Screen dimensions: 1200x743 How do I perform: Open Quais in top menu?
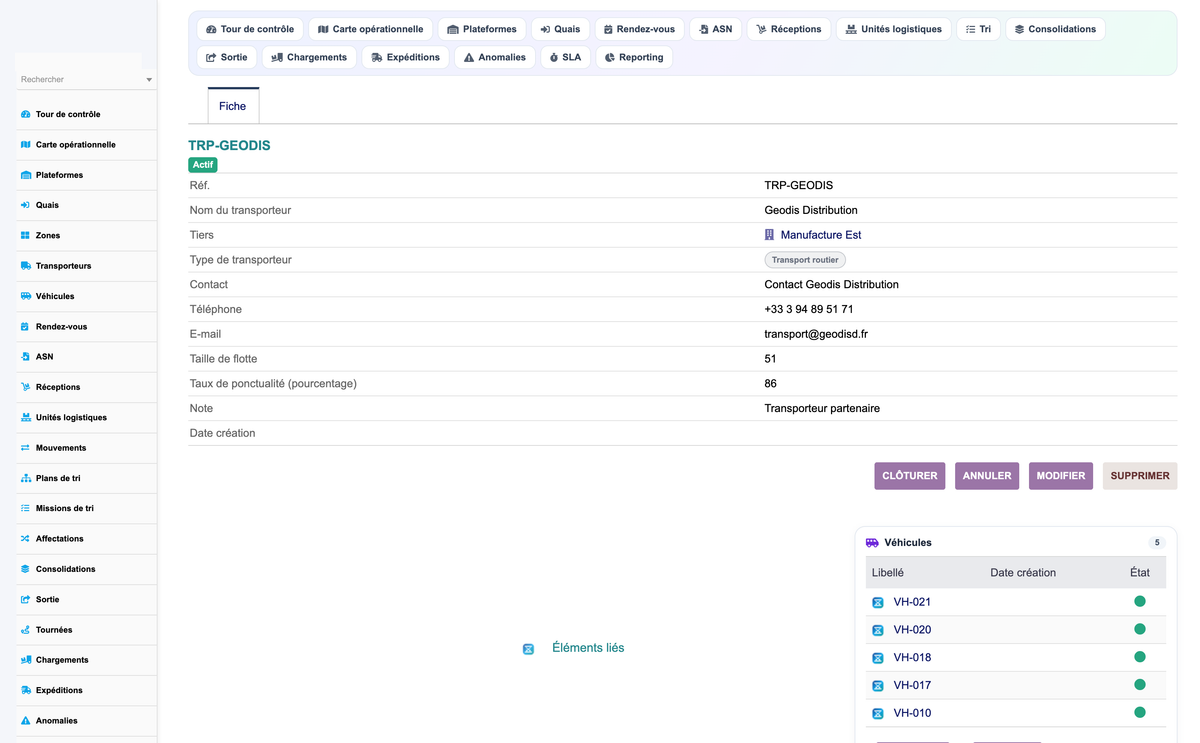[x=560, y=29]
